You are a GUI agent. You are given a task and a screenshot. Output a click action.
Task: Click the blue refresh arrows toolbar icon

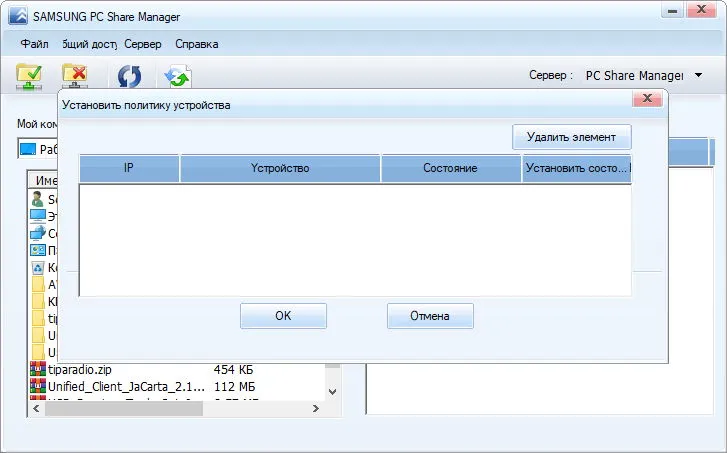point(129,77)
